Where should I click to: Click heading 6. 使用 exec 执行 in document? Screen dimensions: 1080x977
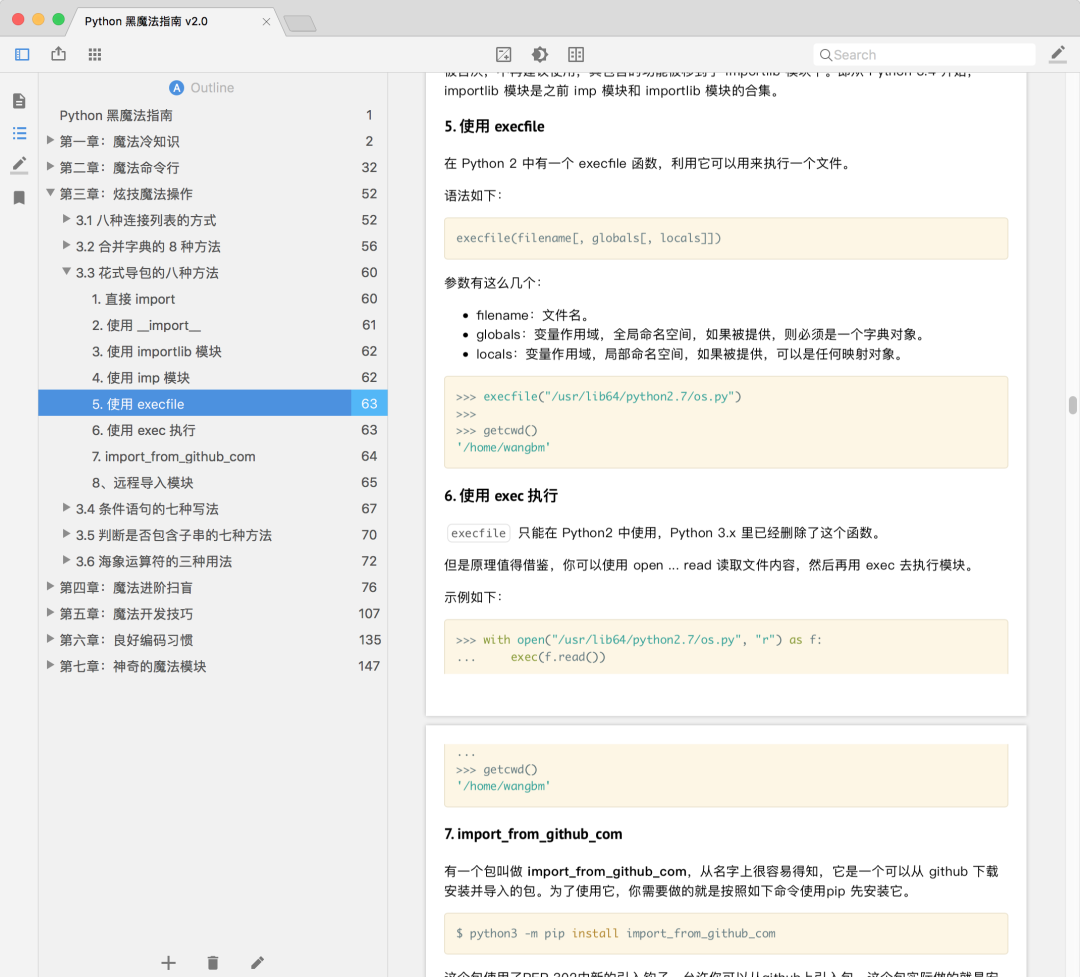tap(501, 496)
